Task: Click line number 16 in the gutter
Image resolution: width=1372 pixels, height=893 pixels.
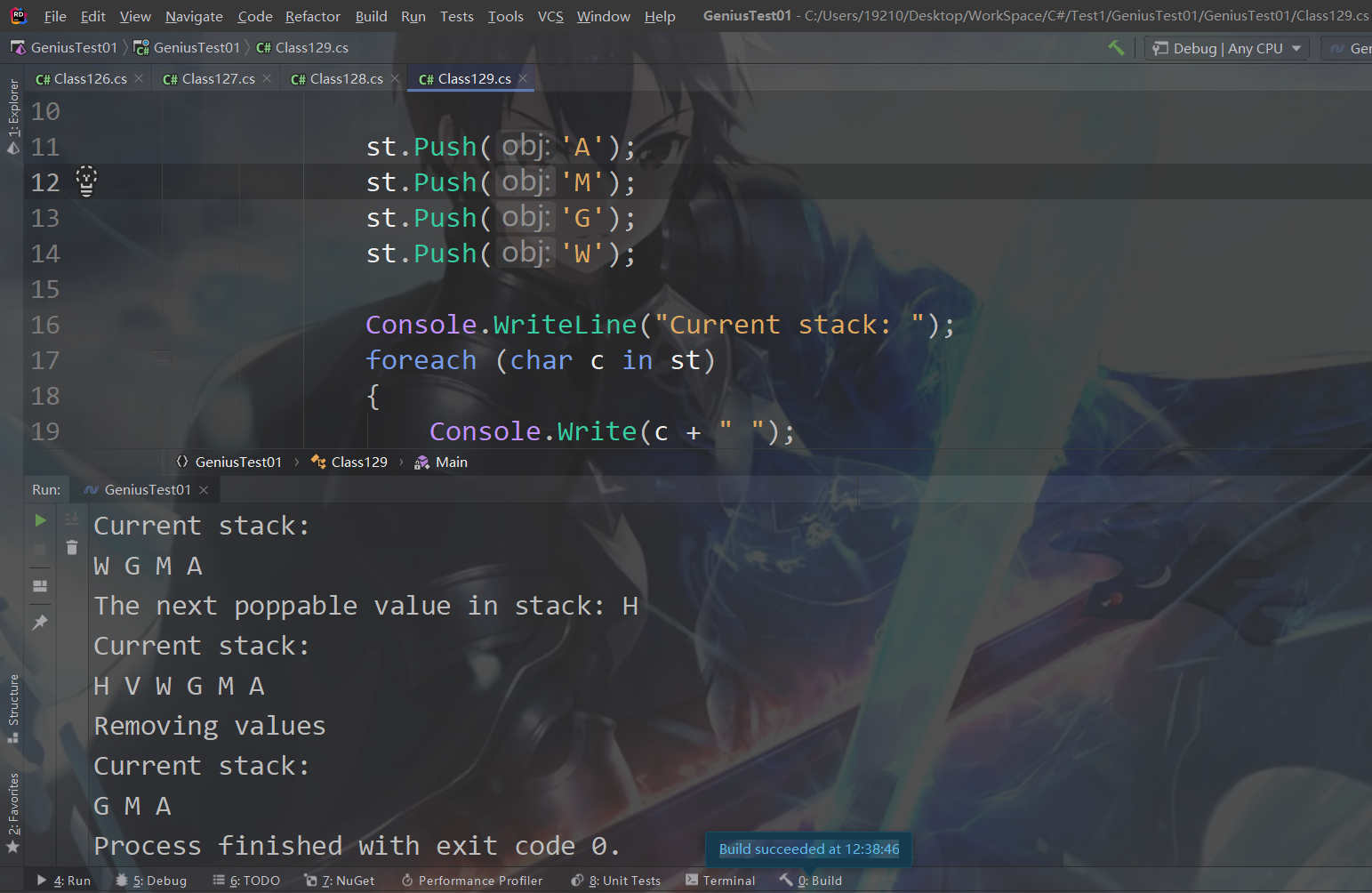Action: pos(45,325)
